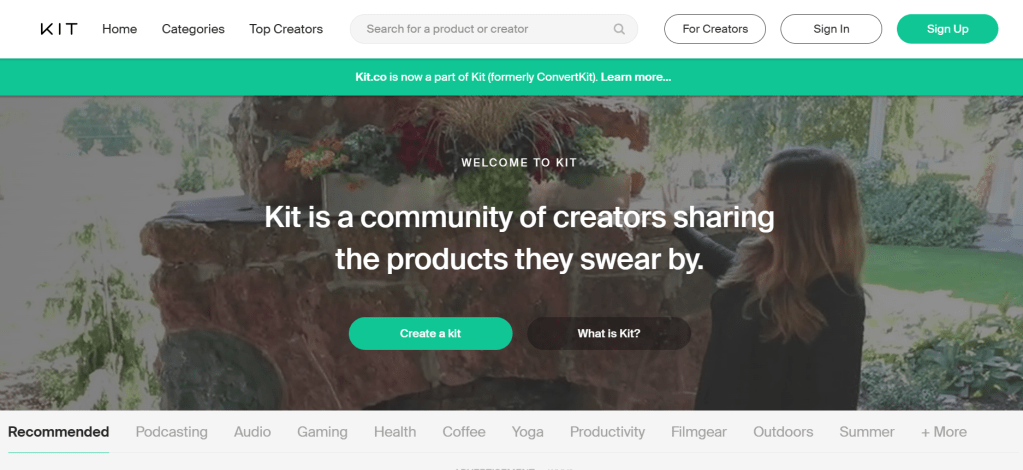Open the Categories menu
1023x470 pixels.
tap(193, 29)
